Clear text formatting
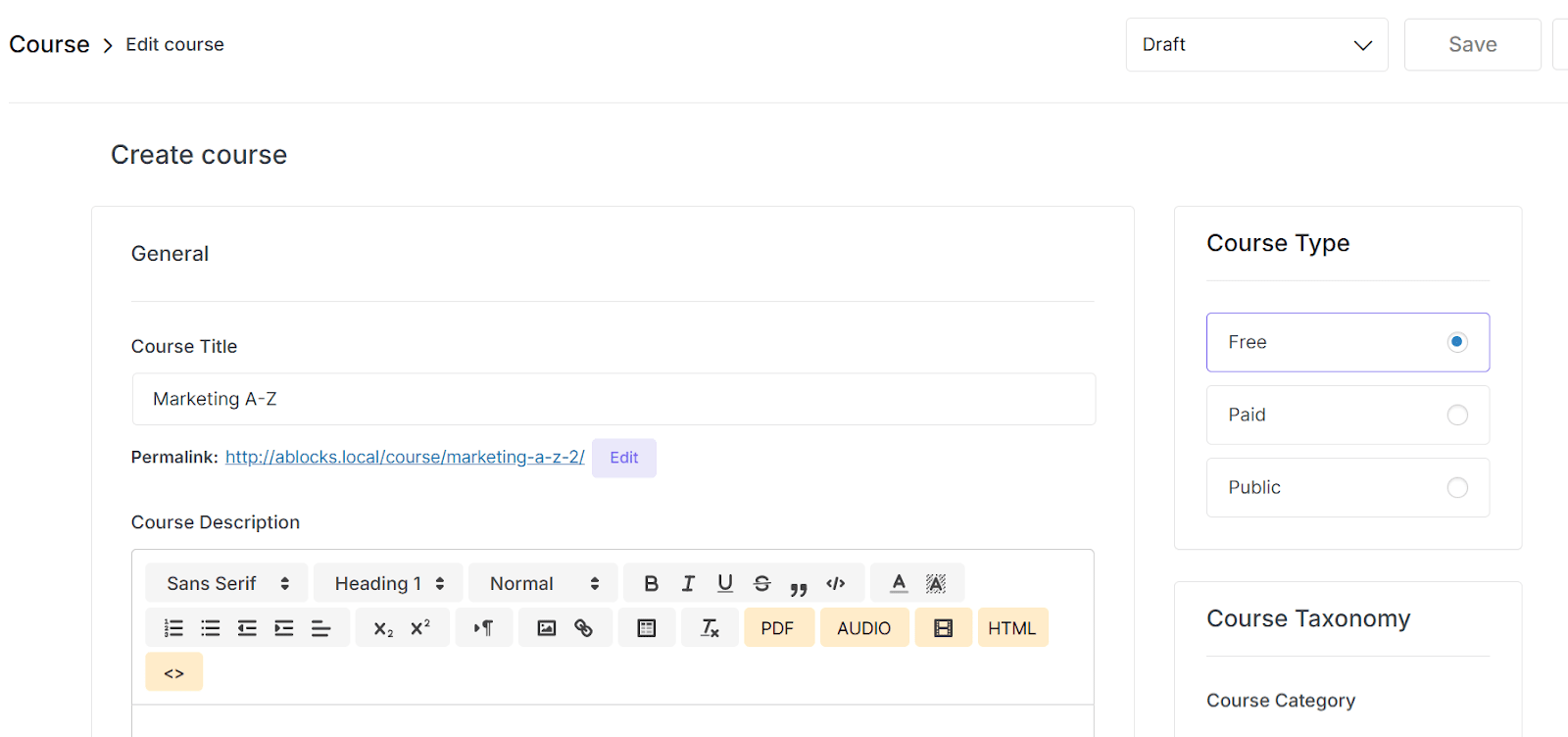 tap(710, 628)
